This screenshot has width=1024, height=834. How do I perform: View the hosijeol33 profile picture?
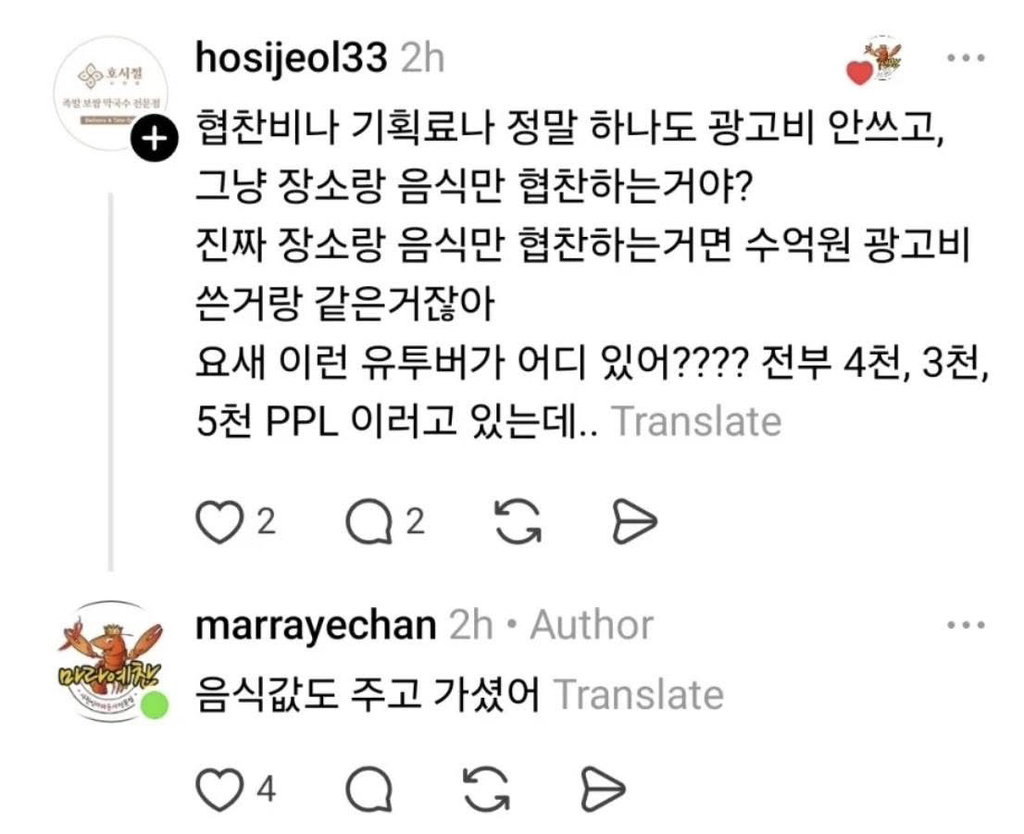pyautogui.click(x=111, y=93)
